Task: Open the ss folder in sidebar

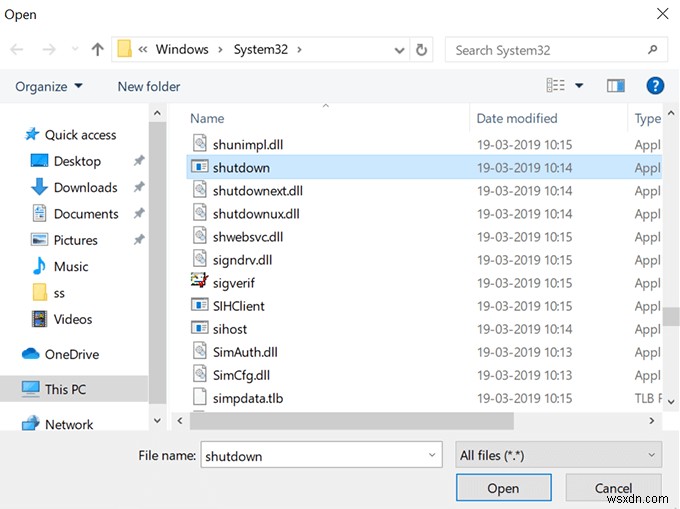Action: click(x=59, y=293)
